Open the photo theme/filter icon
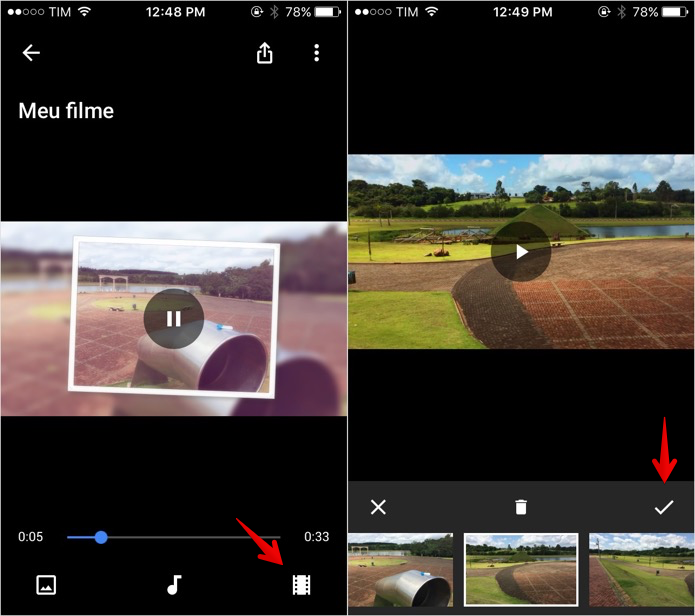 pos(46,585)
